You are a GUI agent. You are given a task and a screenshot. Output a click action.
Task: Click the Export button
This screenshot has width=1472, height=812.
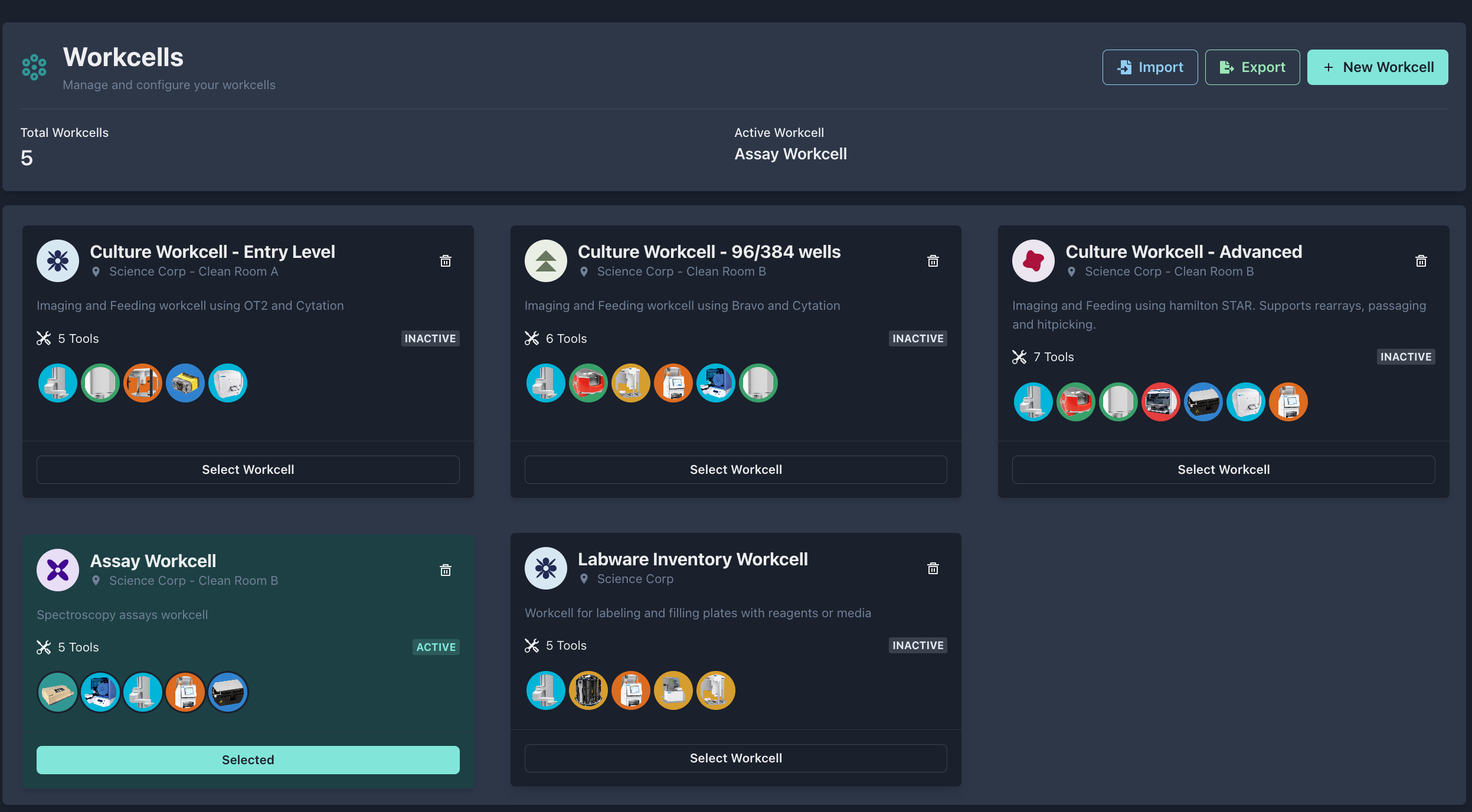tap(1252, 67)
